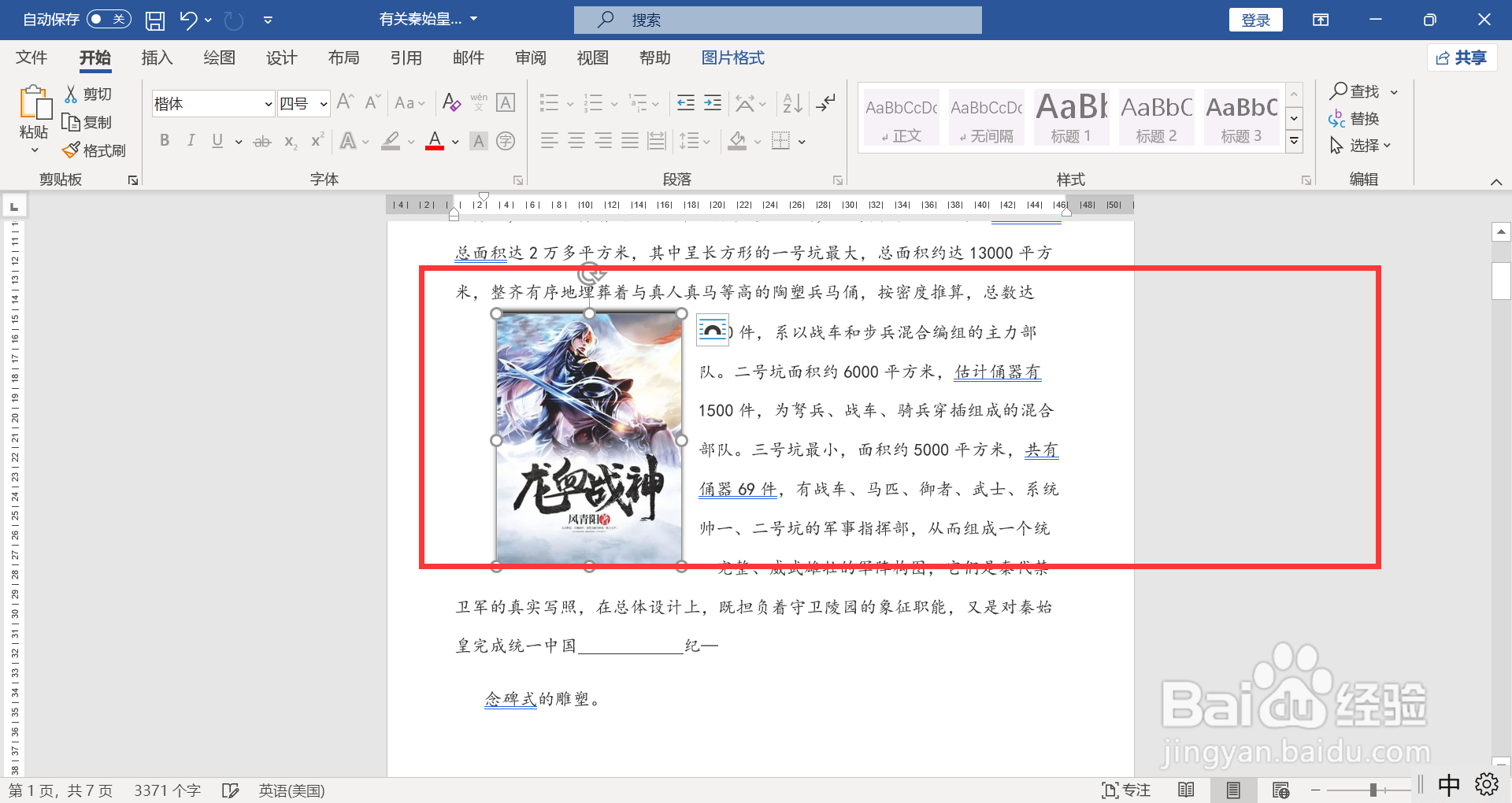
Task: Switch to the 插入 tab
Action: (157, 57)
